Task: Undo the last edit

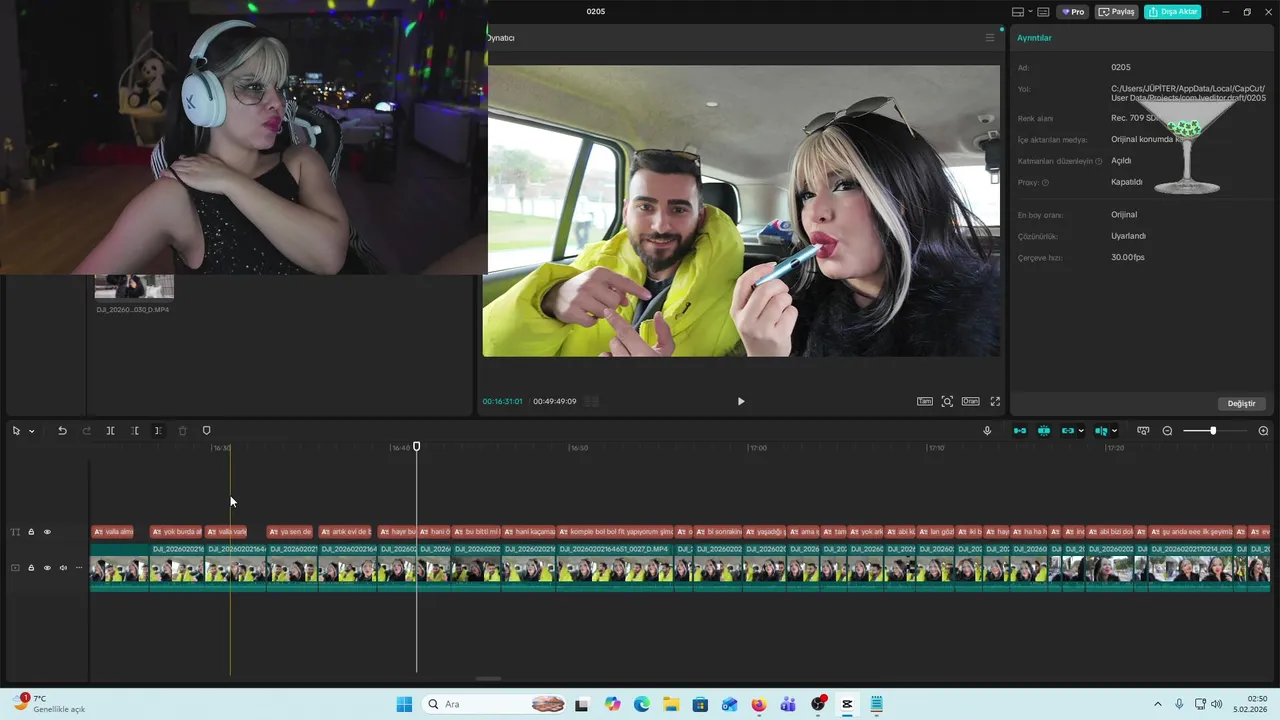Action: (62, 431)
